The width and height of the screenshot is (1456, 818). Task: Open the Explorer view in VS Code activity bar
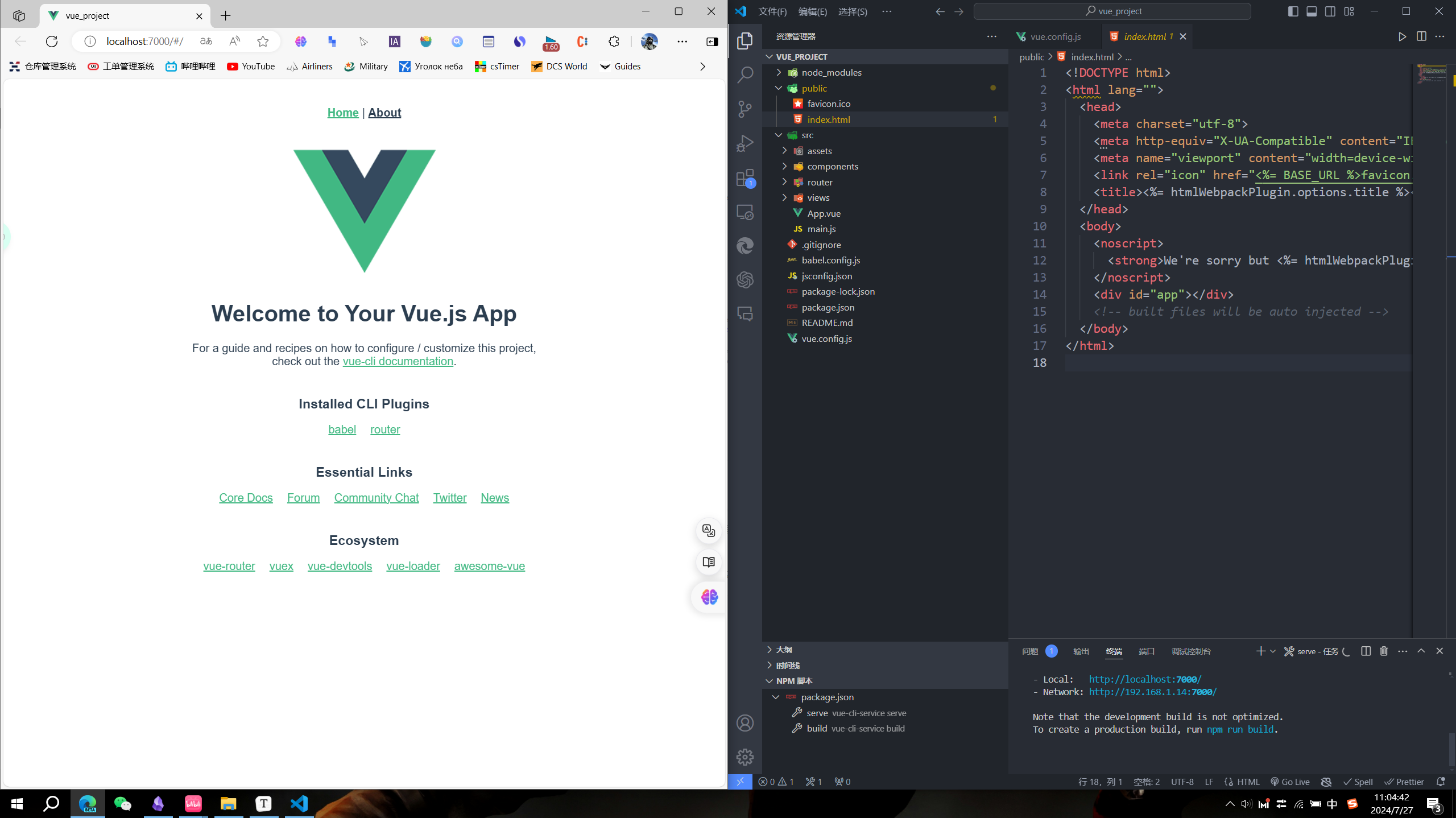(745, 41)
